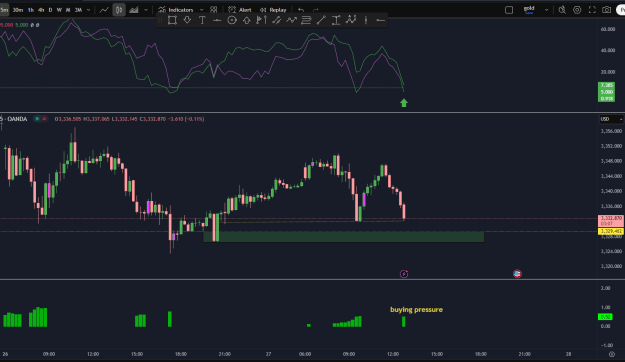Switch to the 4h timeframe

click(41, 10)
